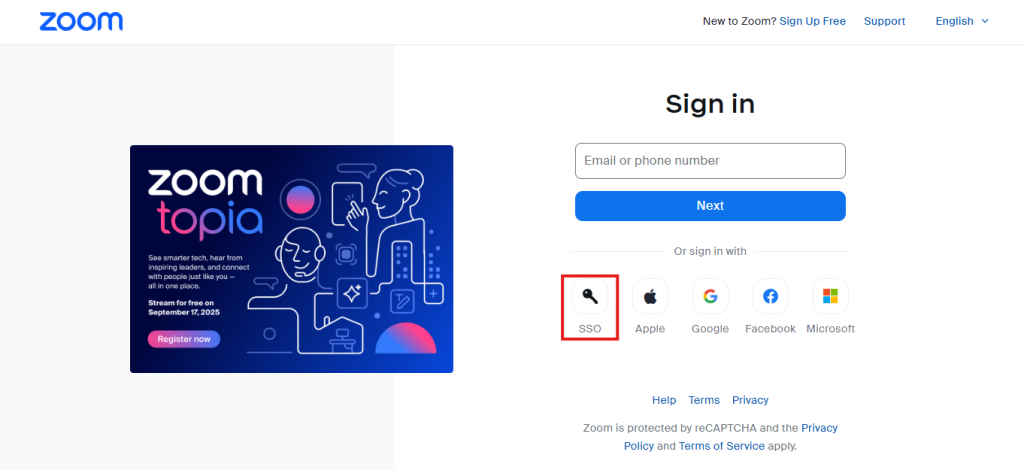Open the English language dropdown
Image resolution: width=1024 pixels, height=470 pixels.
961,21
